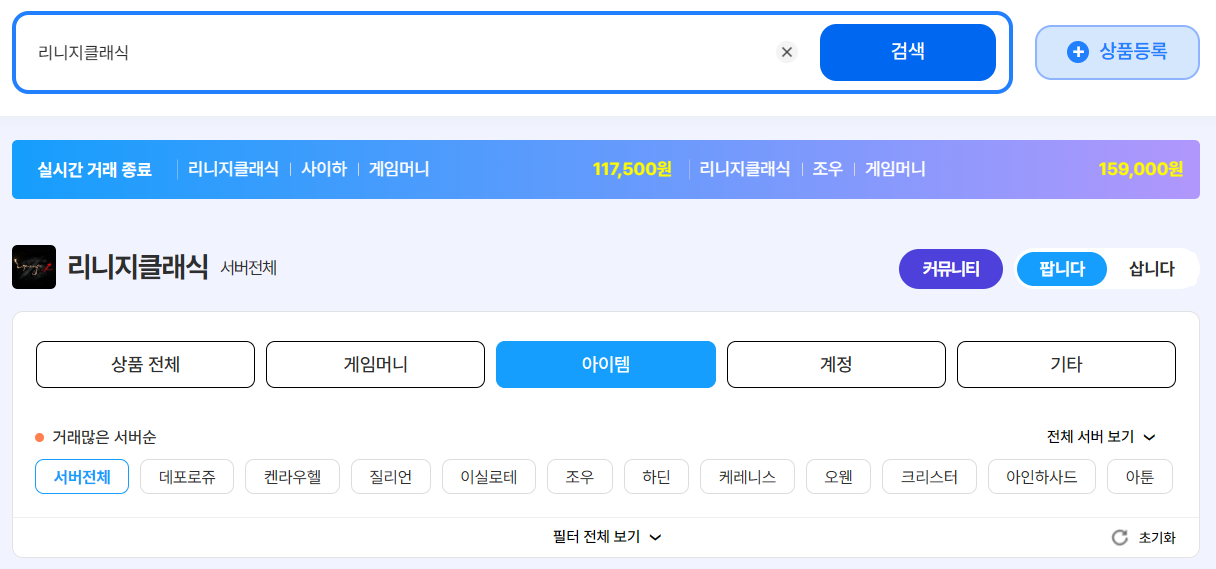Click the 거래많은 서버순 label
The width and height of the screenshot is (1216, 569).
tap(104, 437)
